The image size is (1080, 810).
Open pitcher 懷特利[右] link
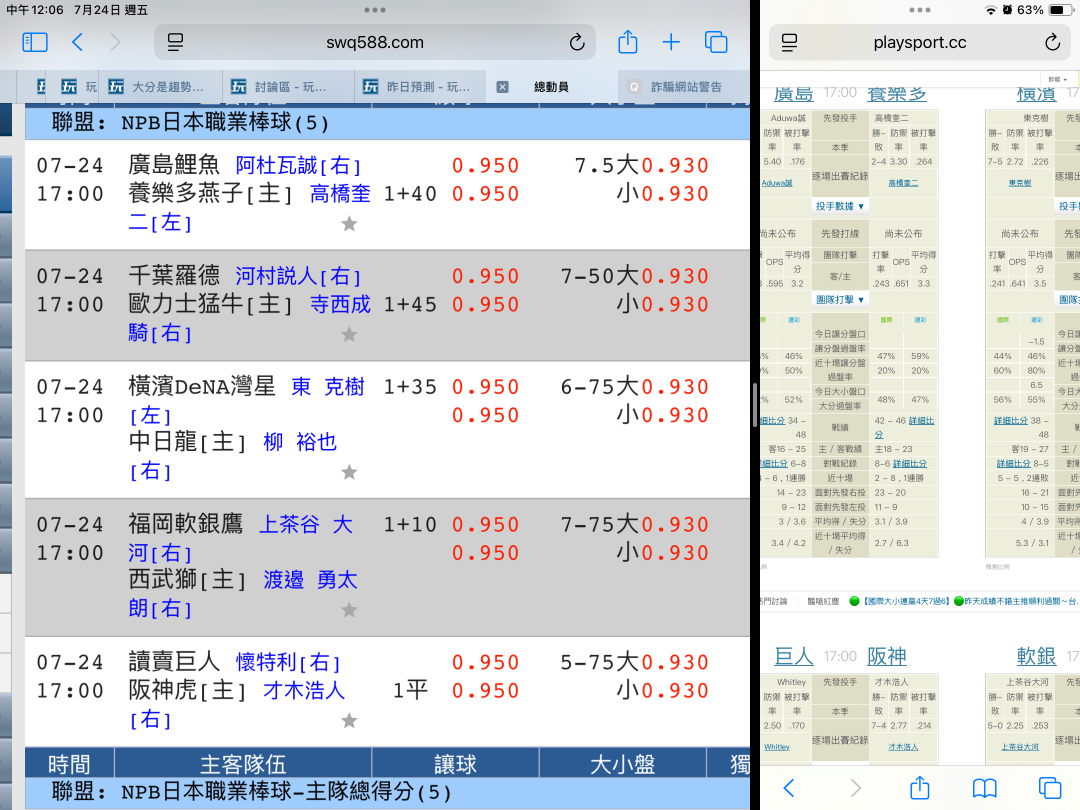287,662
